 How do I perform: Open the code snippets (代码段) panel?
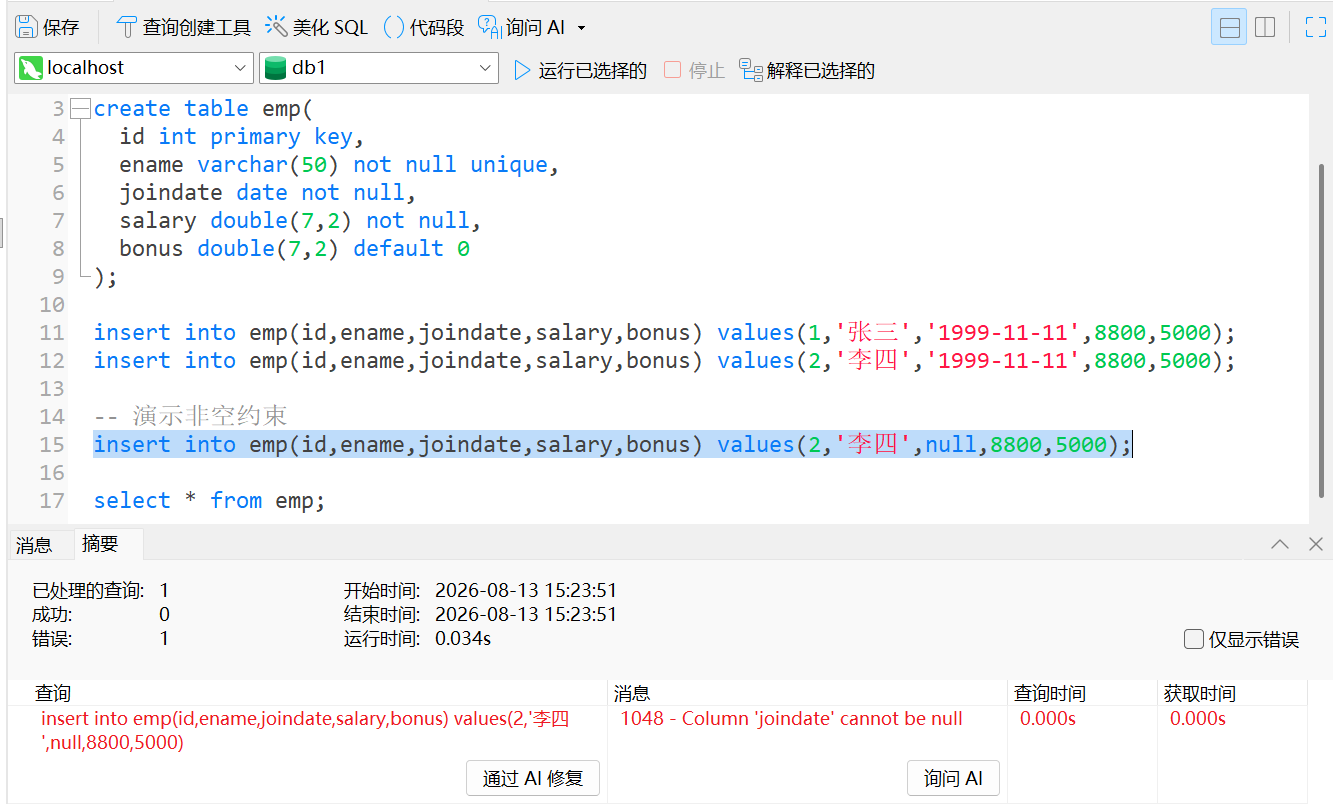point(424,27)
